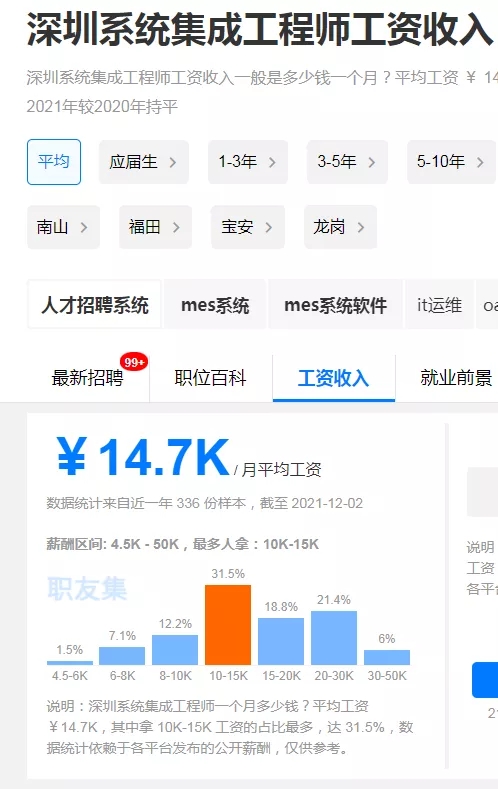Choose the 福田 district chip
Viewport: 498px width, 789px height.
[x=155, y=227]
